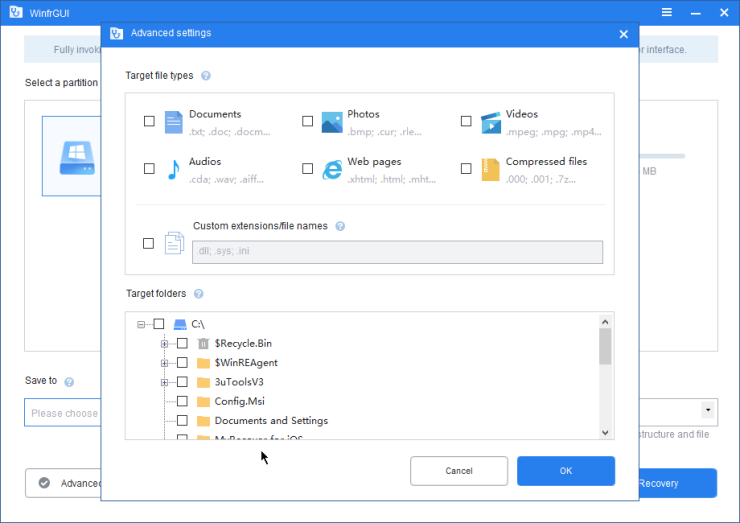Click the custom extensions file icon
740x523 pixels.
pos(174,243)
